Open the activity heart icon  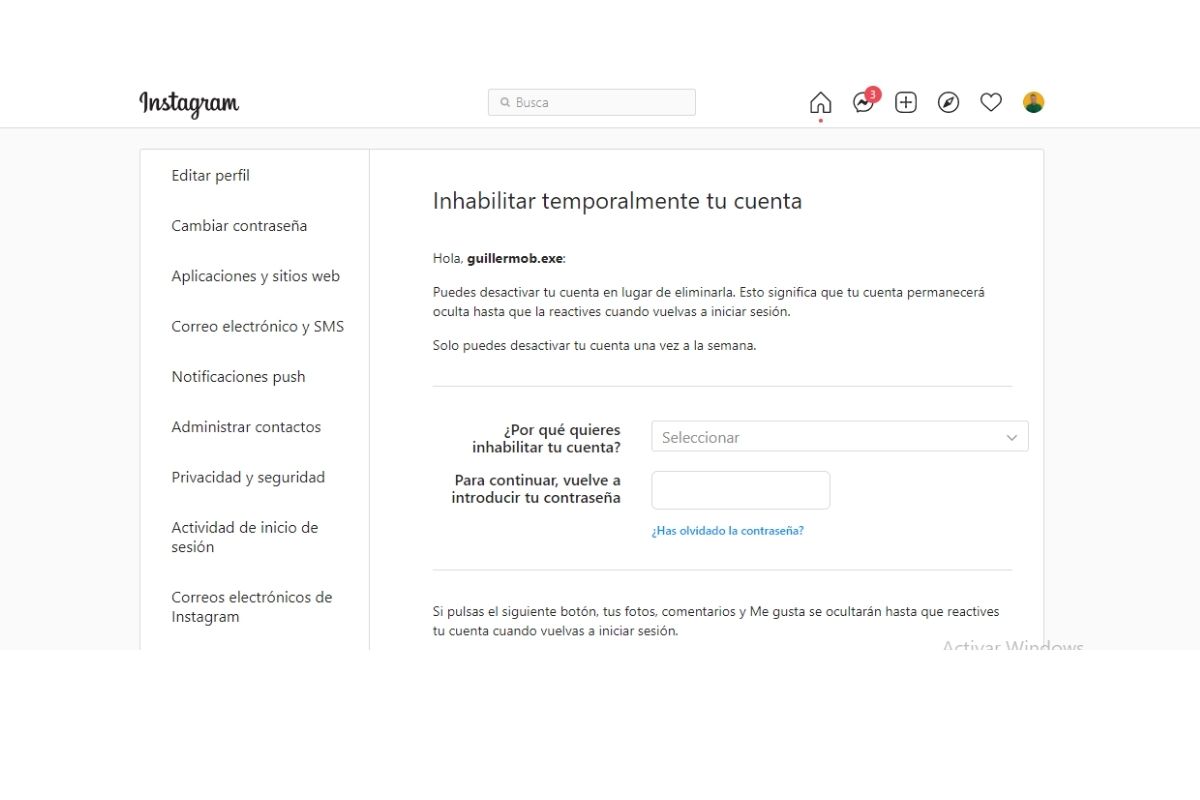click(991, 102)
